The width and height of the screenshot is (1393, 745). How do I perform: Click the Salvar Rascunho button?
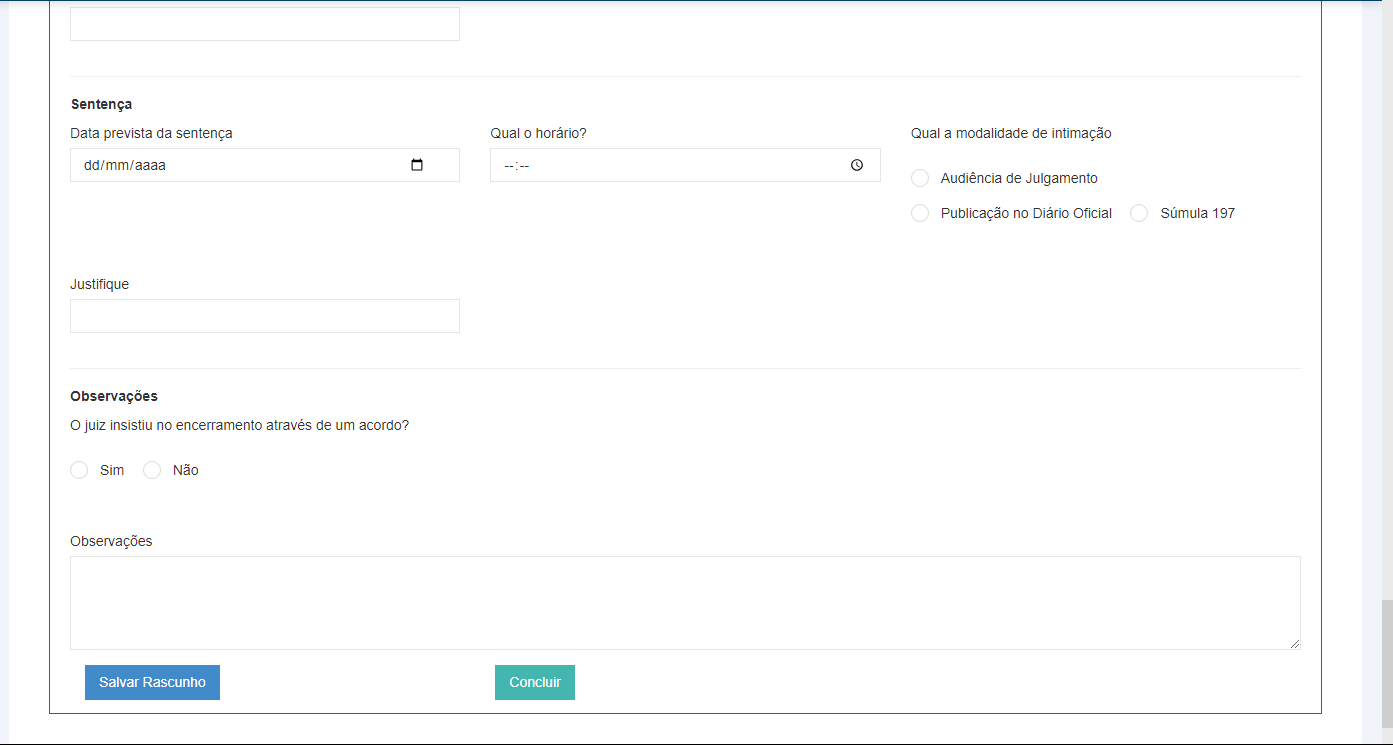[x=152, y=682]
